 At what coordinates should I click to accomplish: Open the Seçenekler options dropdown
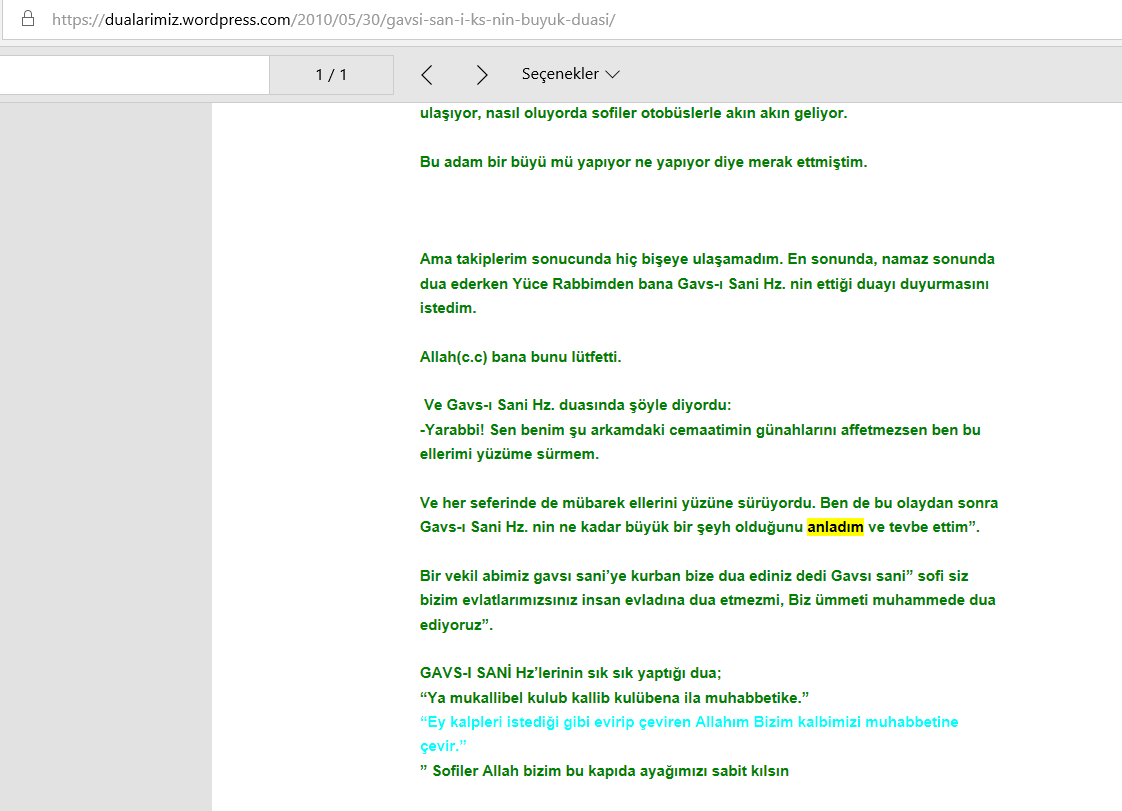click(570, 74)
